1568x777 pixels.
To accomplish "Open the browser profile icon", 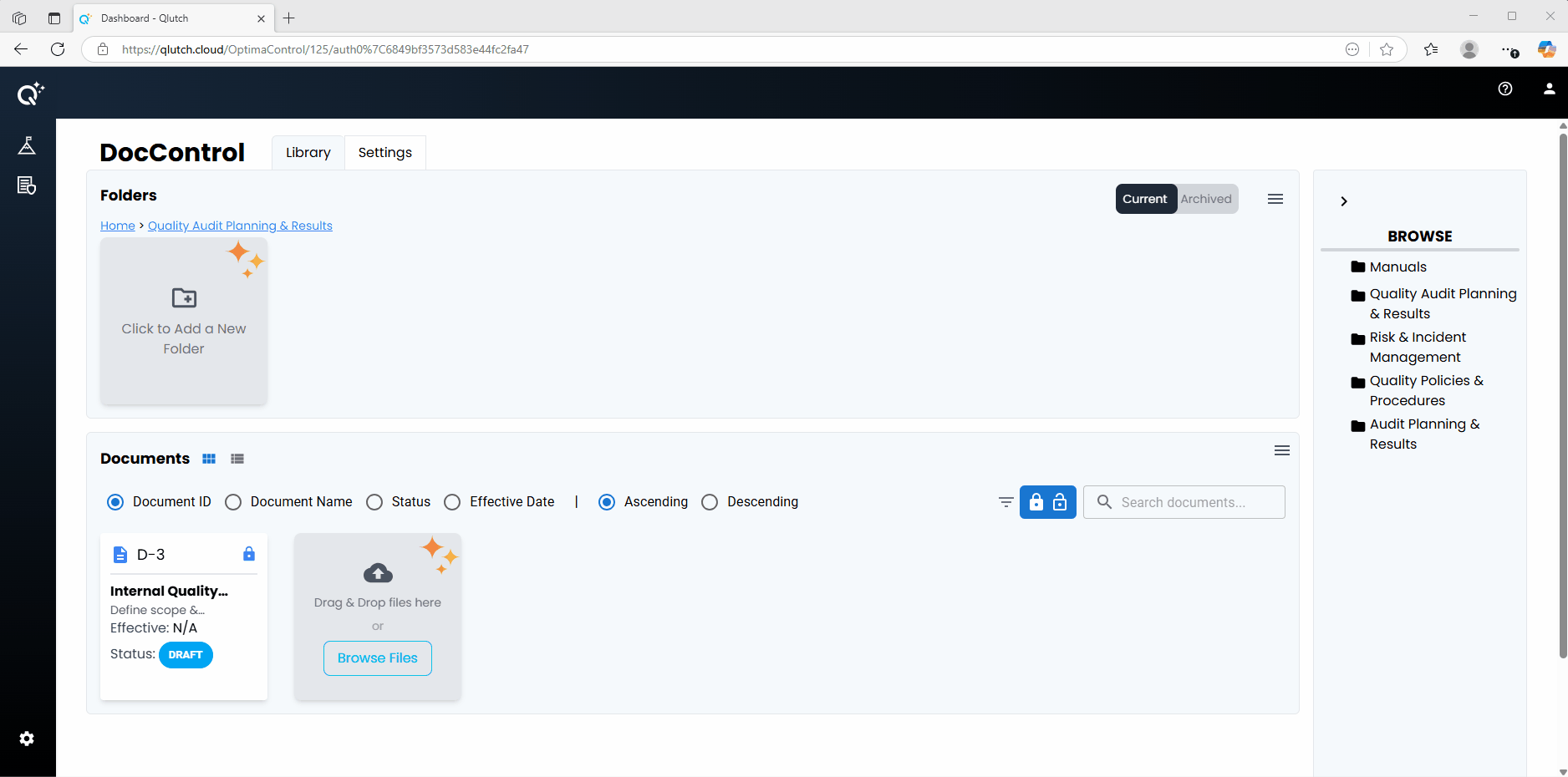I will point(1469,49).
